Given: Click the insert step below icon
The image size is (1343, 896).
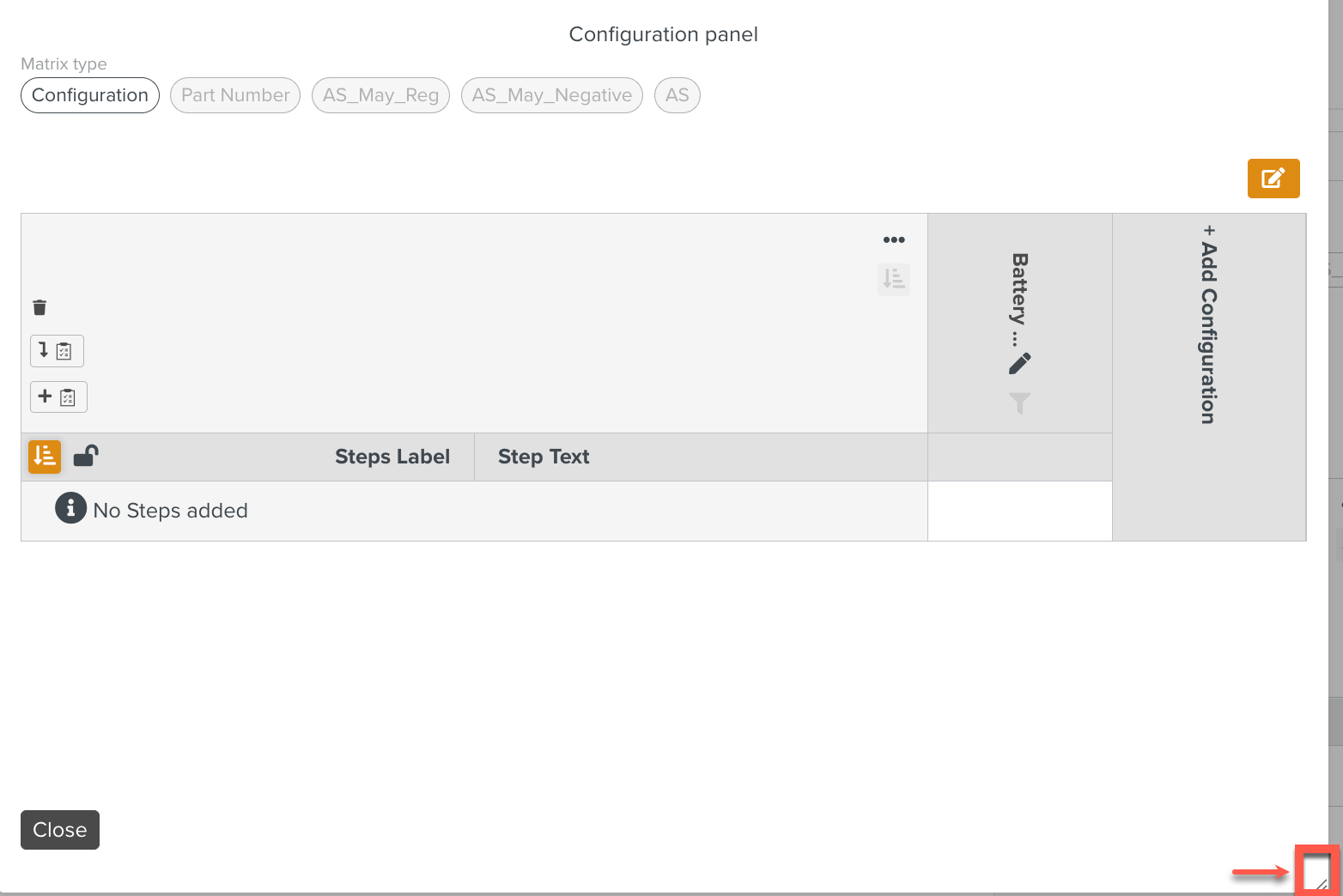Looking at the screenshot, I should coord(57,351).
